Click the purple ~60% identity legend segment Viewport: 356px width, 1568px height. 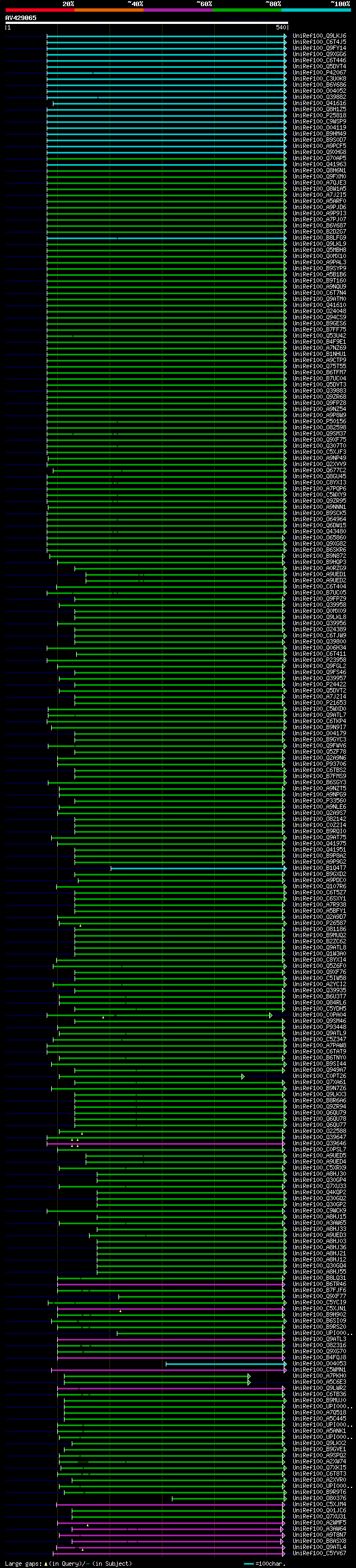[179, 10]
